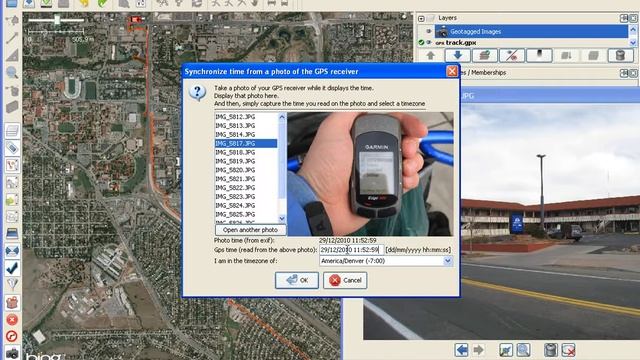Toggle the conflict panel blue arrows button
The height and width of the screenshot is (360, 640).
(12, 251)
